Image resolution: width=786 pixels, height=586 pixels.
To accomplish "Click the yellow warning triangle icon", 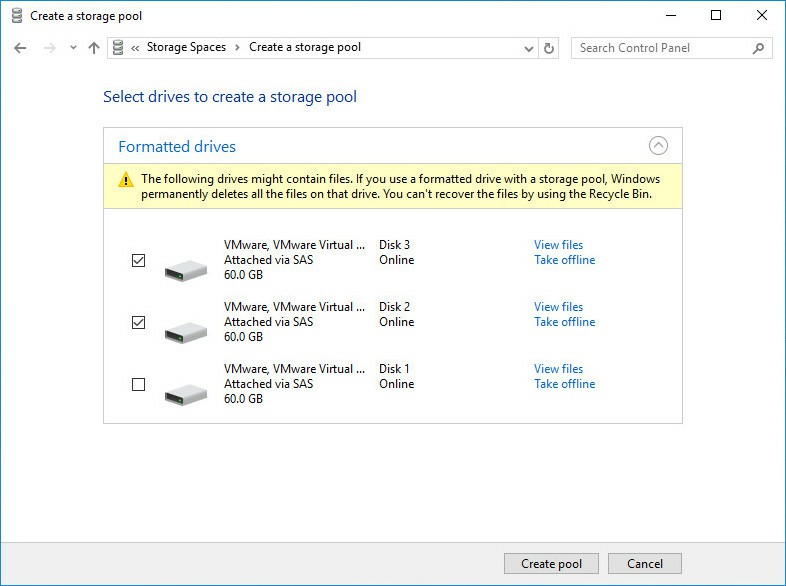I will 126,179.
